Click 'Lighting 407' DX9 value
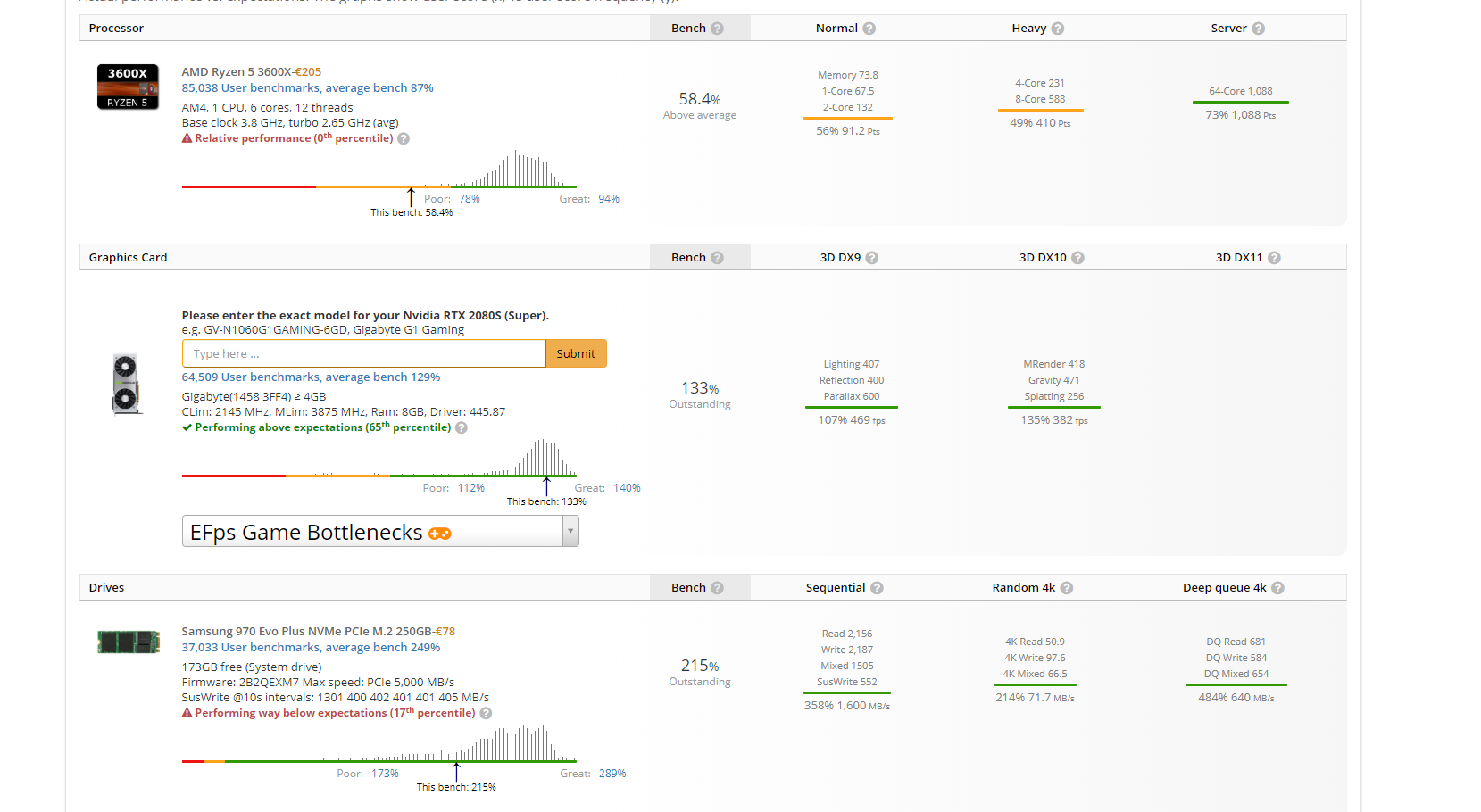The image size is (1481, 812). tap(852, 365)
